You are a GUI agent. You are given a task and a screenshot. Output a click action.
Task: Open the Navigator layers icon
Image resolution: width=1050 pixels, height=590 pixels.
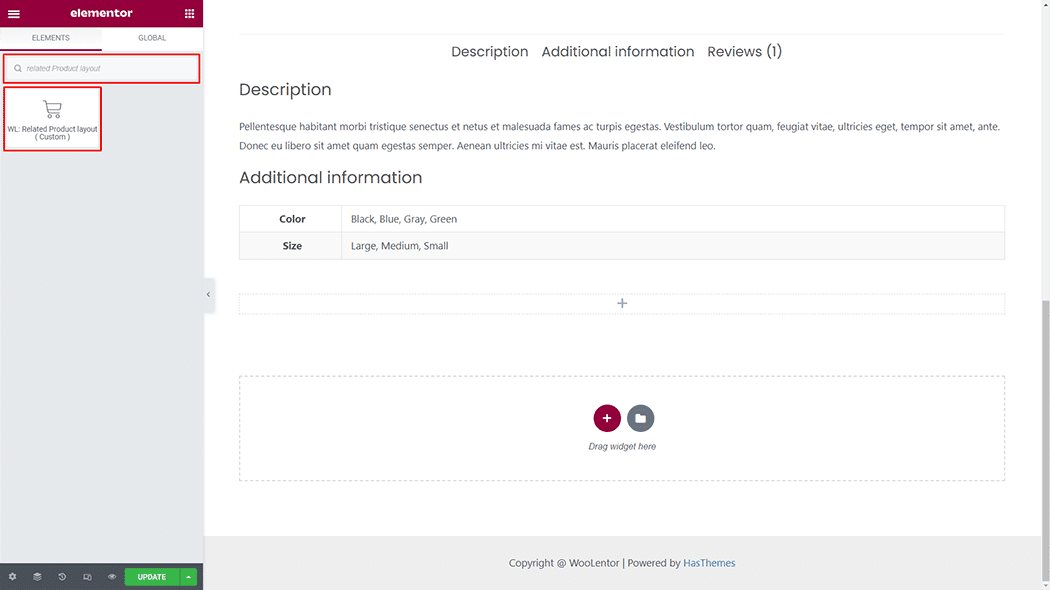pos(37,577)
